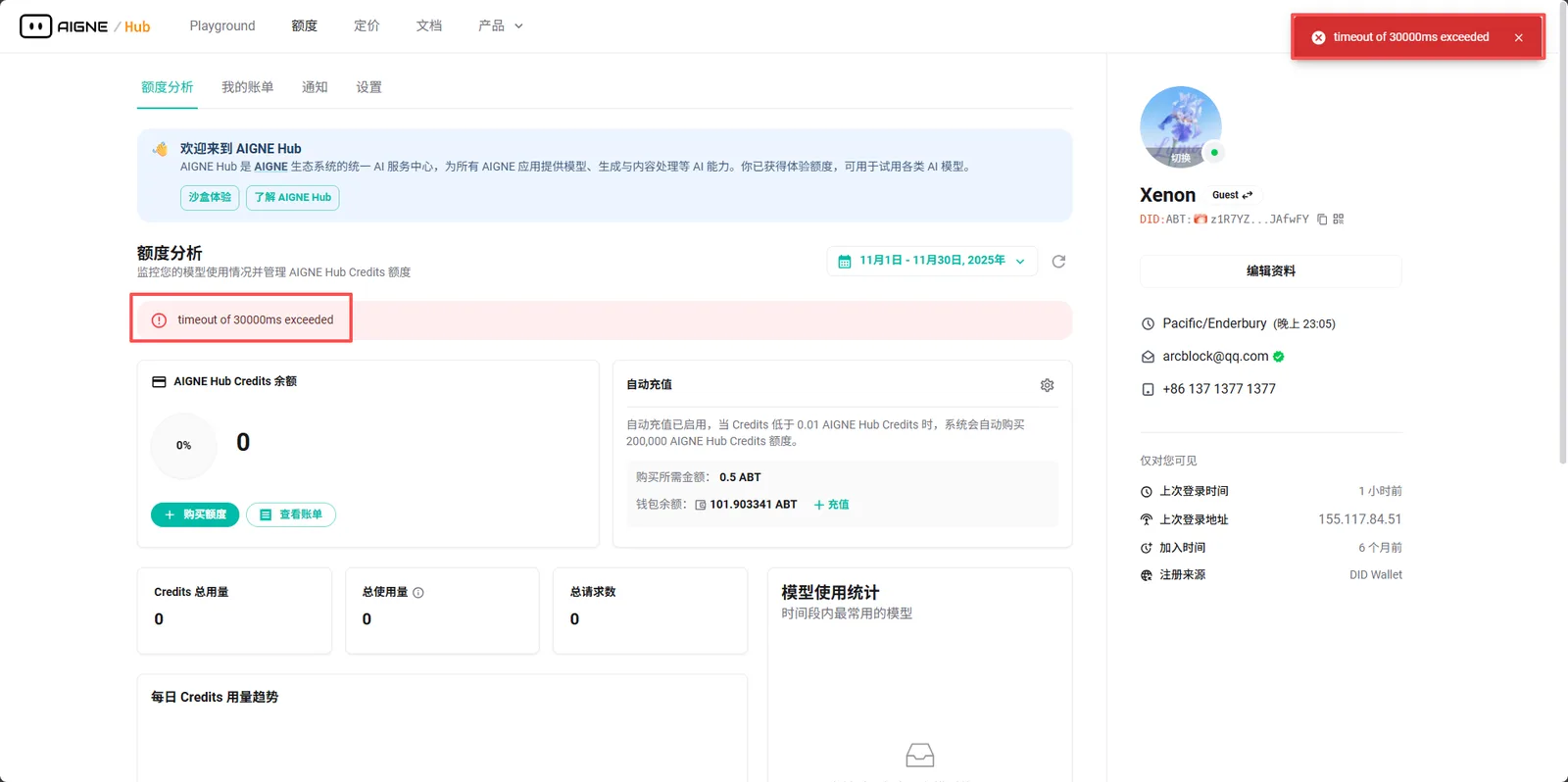Click the 编辑资料 button
The height and width of the screenshot is (782, 1568).
[1271, 271]
